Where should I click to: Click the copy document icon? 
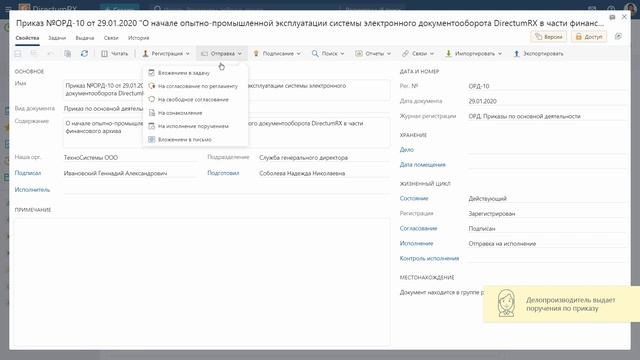click(68, 53)
